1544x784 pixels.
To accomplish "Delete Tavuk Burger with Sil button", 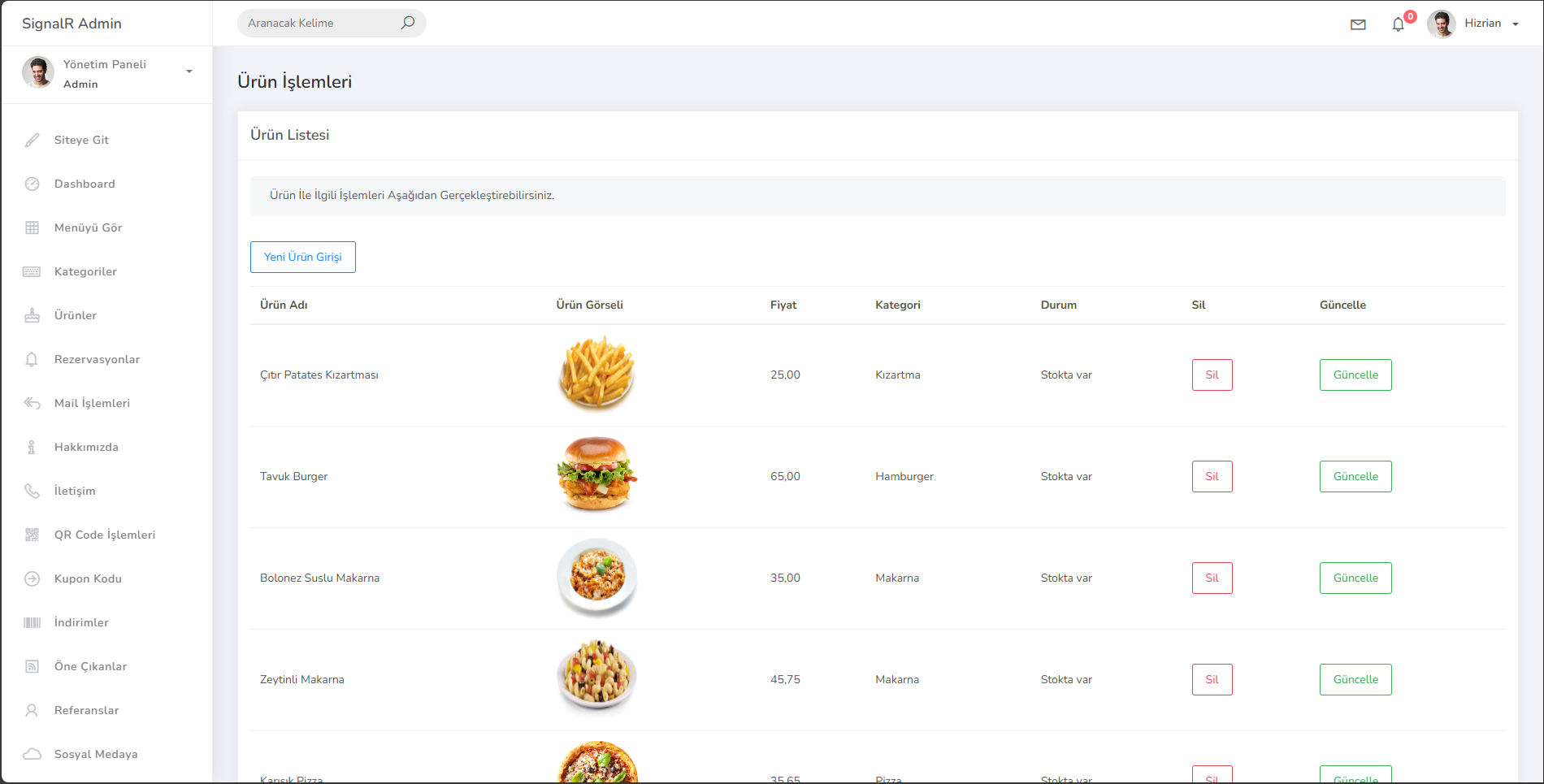I will pos(1212,476).
